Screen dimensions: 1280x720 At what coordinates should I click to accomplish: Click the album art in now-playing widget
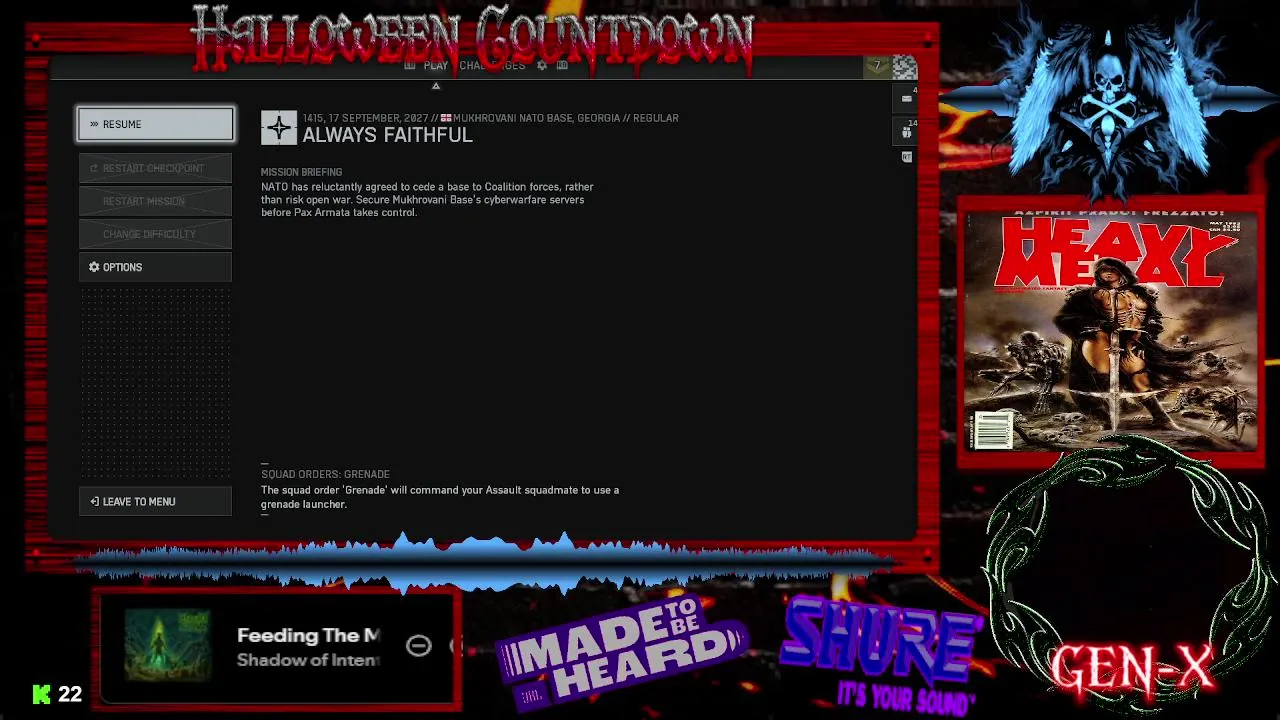tap(167, 646)
